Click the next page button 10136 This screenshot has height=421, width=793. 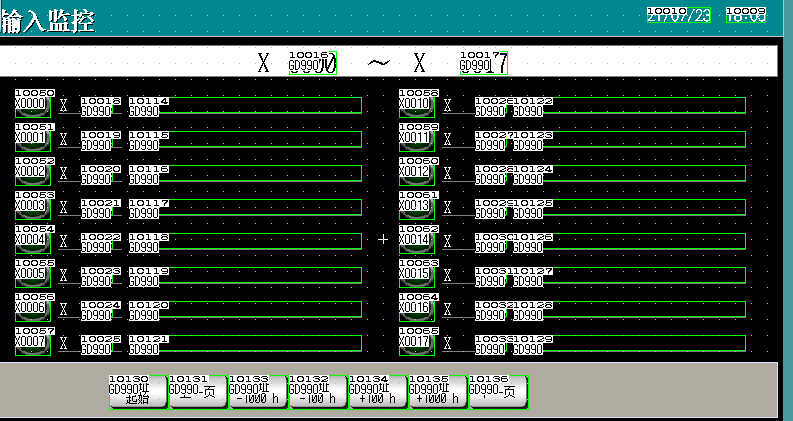coord(497,392)
